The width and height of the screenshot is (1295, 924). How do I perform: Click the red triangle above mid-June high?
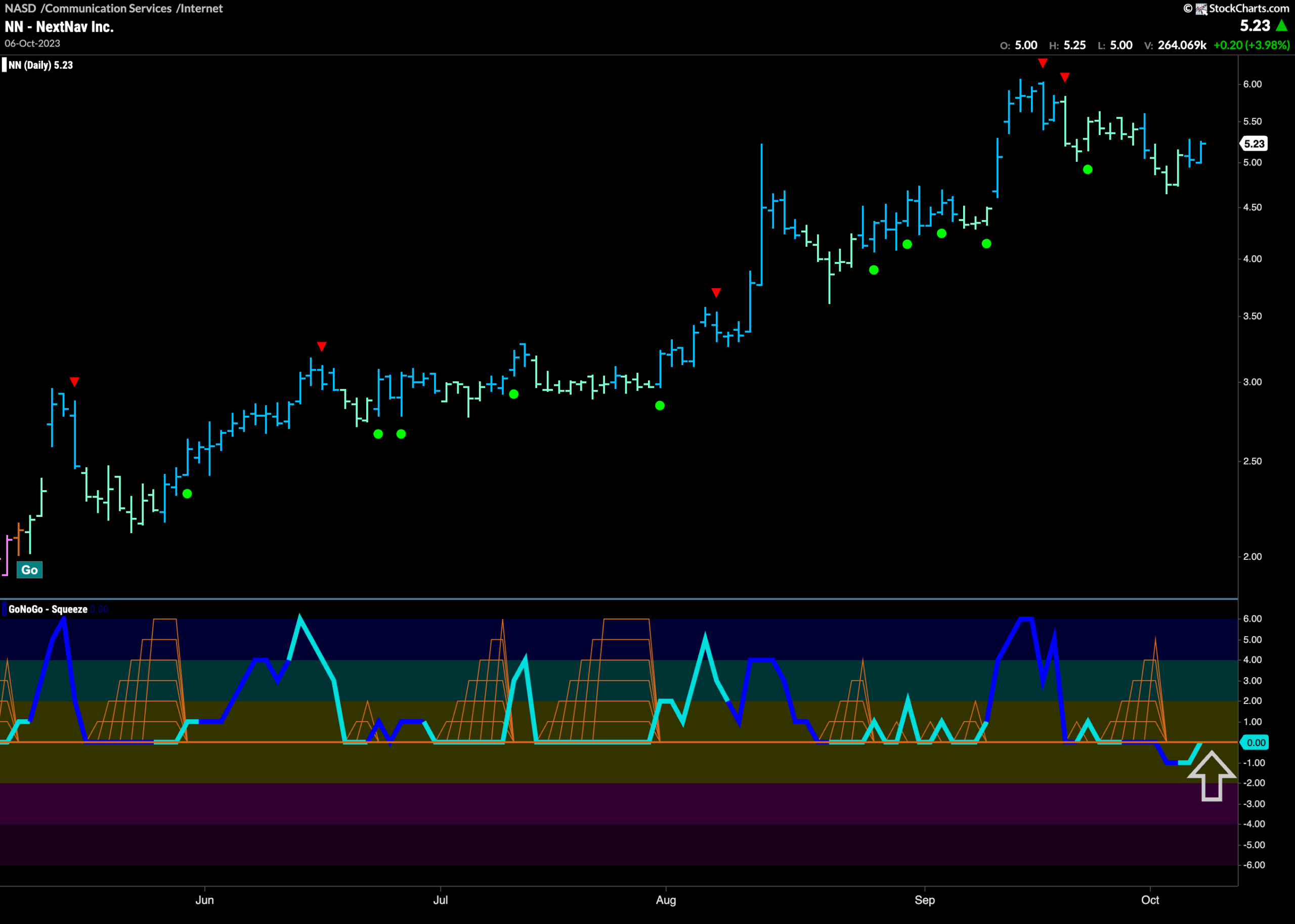pyautogui.click(x=322, y=346)
